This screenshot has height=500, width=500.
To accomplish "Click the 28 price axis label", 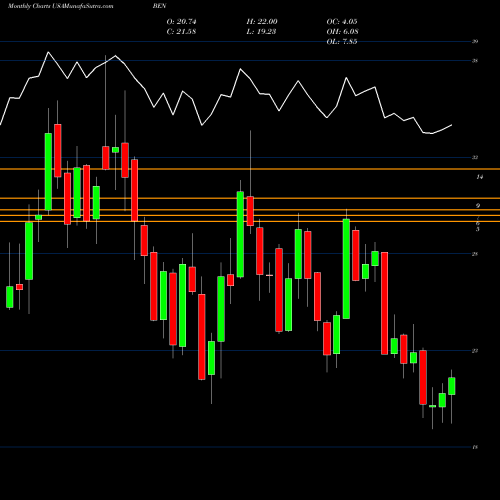I will click(x=475, y=254).
